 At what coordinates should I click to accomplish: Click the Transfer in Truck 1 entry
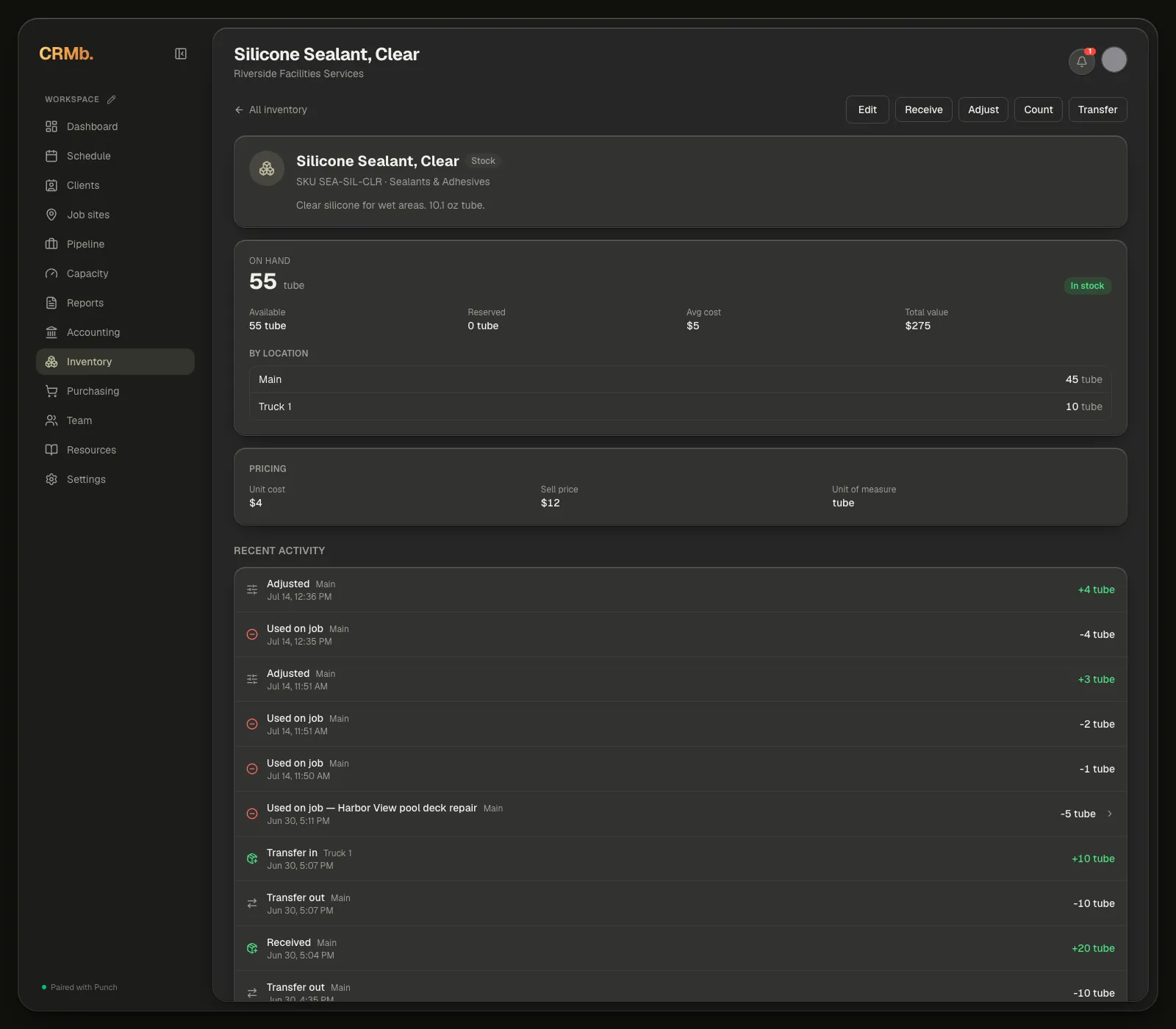click(x=681, y=858)
